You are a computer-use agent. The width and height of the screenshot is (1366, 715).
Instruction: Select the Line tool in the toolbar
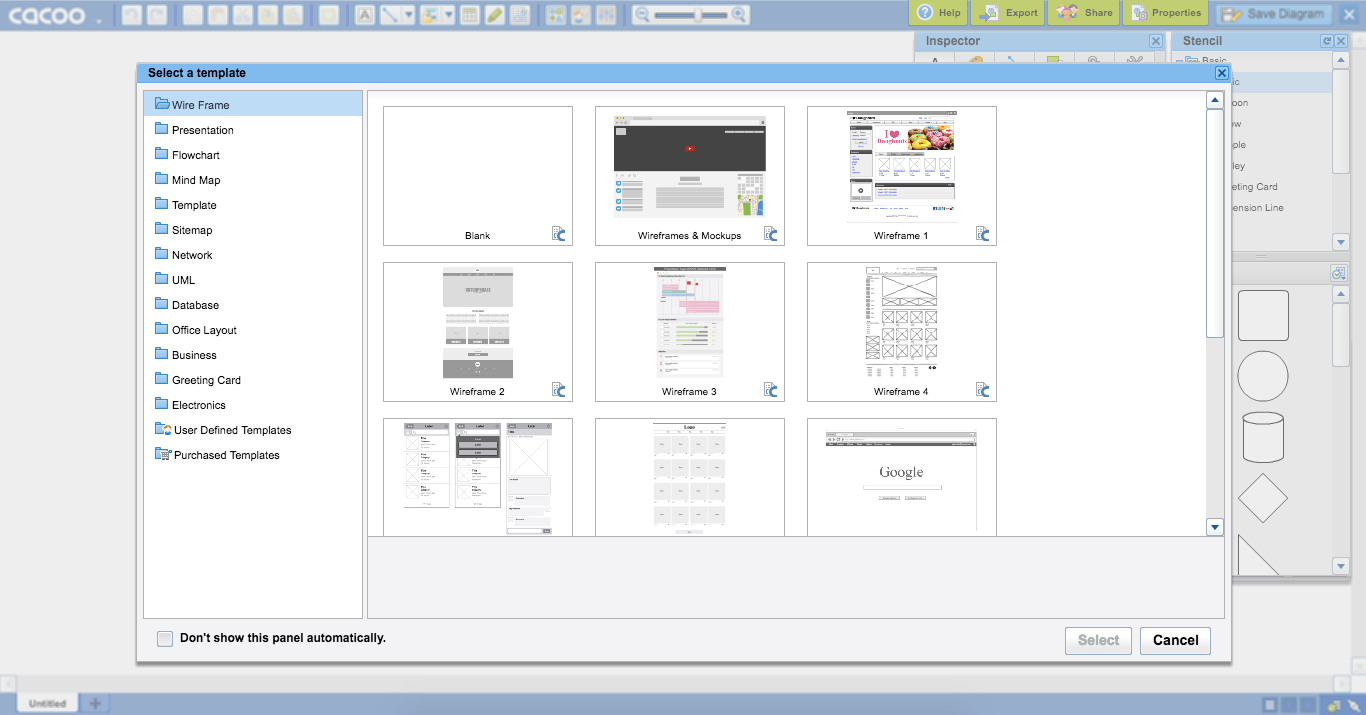[389, 15]
